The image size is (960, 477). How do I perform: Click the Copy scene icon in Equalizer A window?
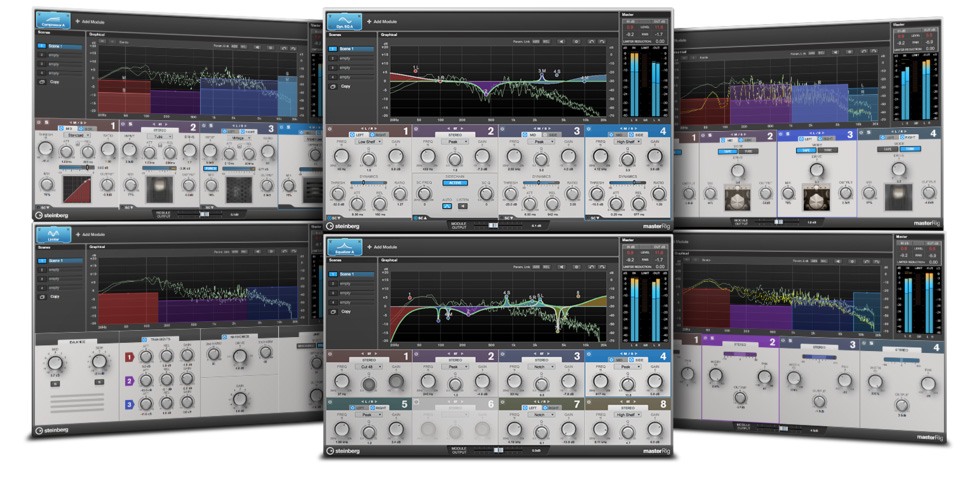[x=332, y=311]
